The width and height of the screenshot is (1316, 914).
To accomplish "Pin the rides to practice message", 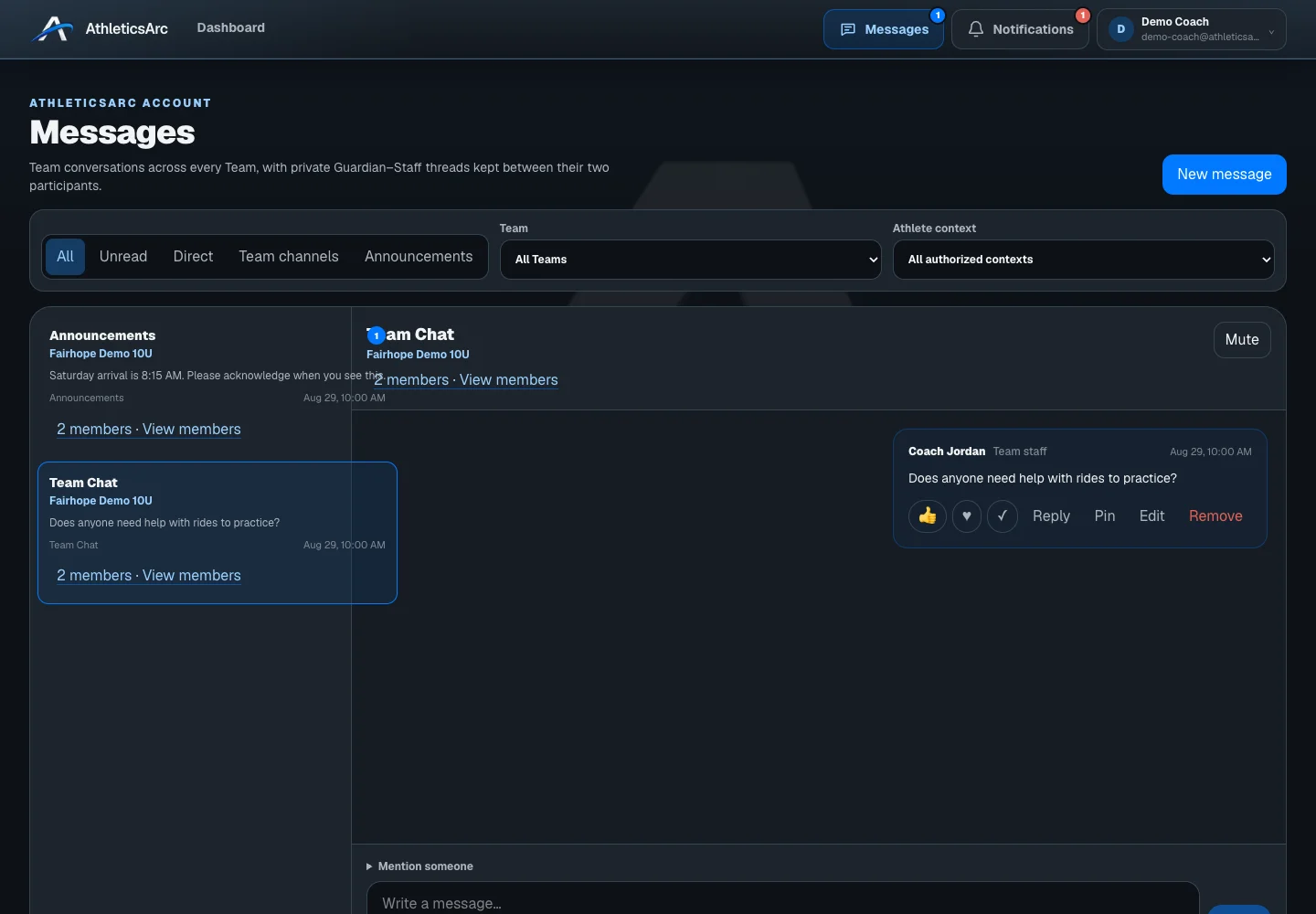I will point(1105,516).
